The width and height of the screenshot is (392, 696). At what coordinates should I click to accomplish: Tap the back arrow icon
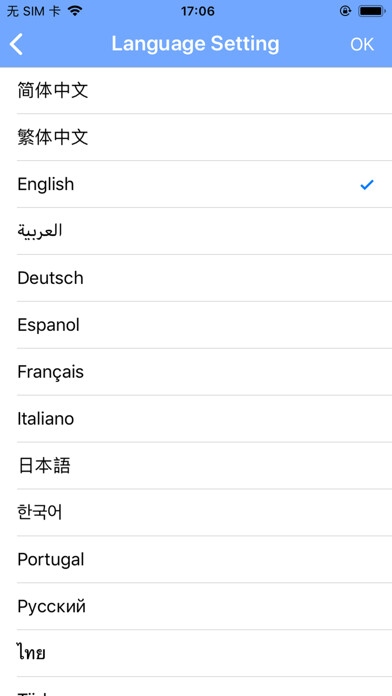point(16,44)
